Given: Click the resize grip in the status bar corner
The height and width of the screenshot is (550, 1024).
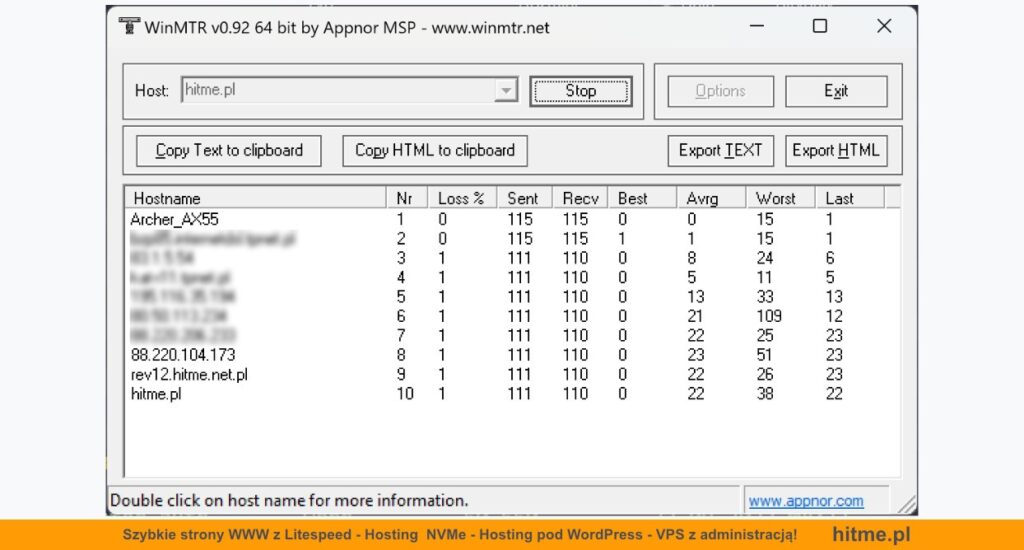Looking at the screenshot, I should click(907, 504).
